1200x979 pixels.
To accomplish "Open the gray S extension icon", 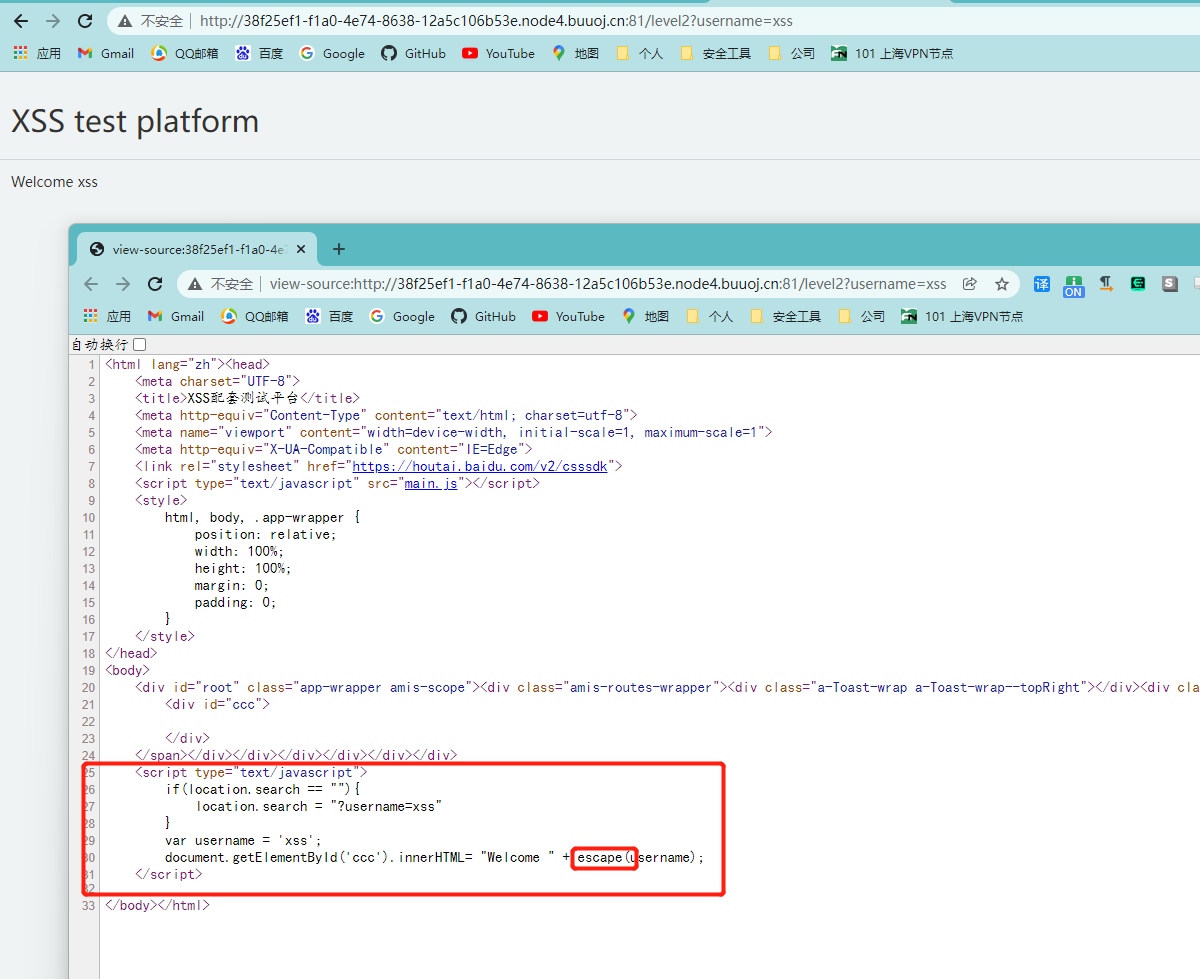I will coord(1170,284).
